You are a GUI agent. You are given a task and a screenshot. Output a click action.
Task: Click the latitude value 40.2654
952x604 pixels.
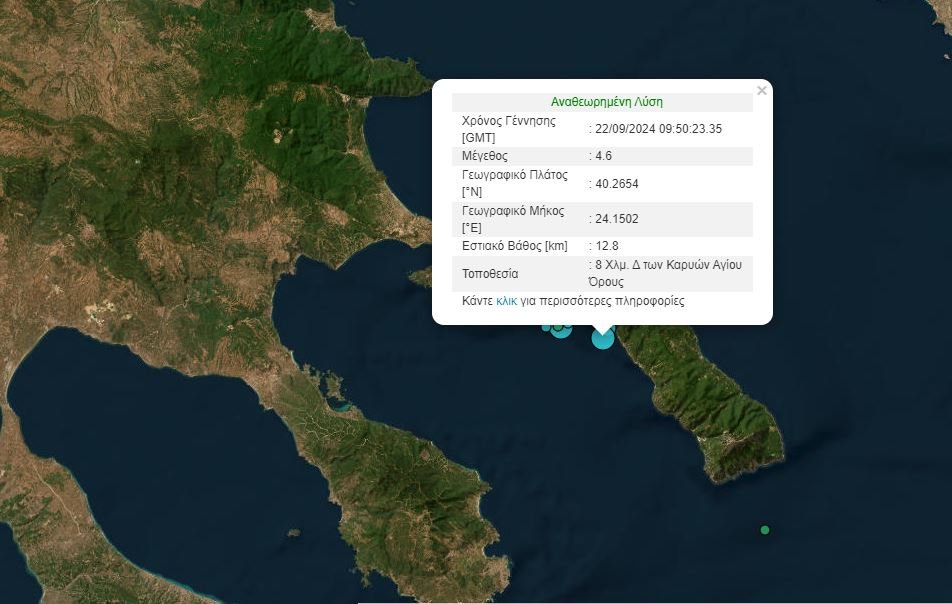pos(616,184)
